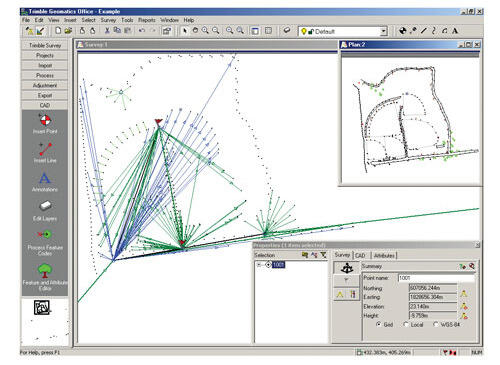Select the Insert Line tool
This screenshot has width=500, height=365.
click(45, 153)
